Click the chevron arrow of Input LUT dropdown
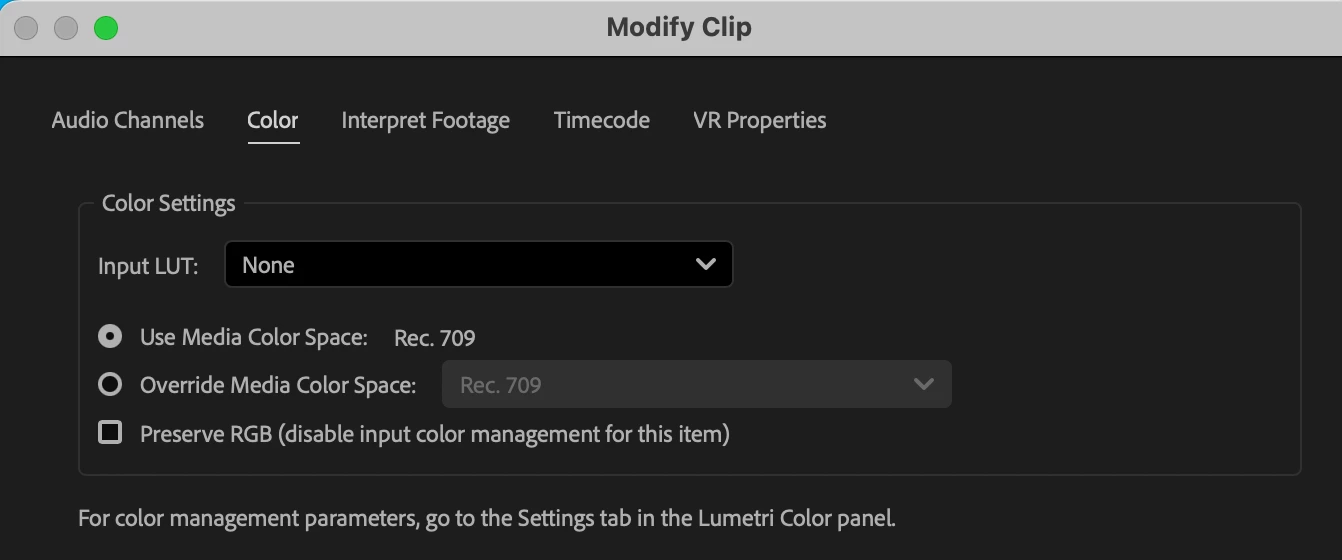 point(706,265)
